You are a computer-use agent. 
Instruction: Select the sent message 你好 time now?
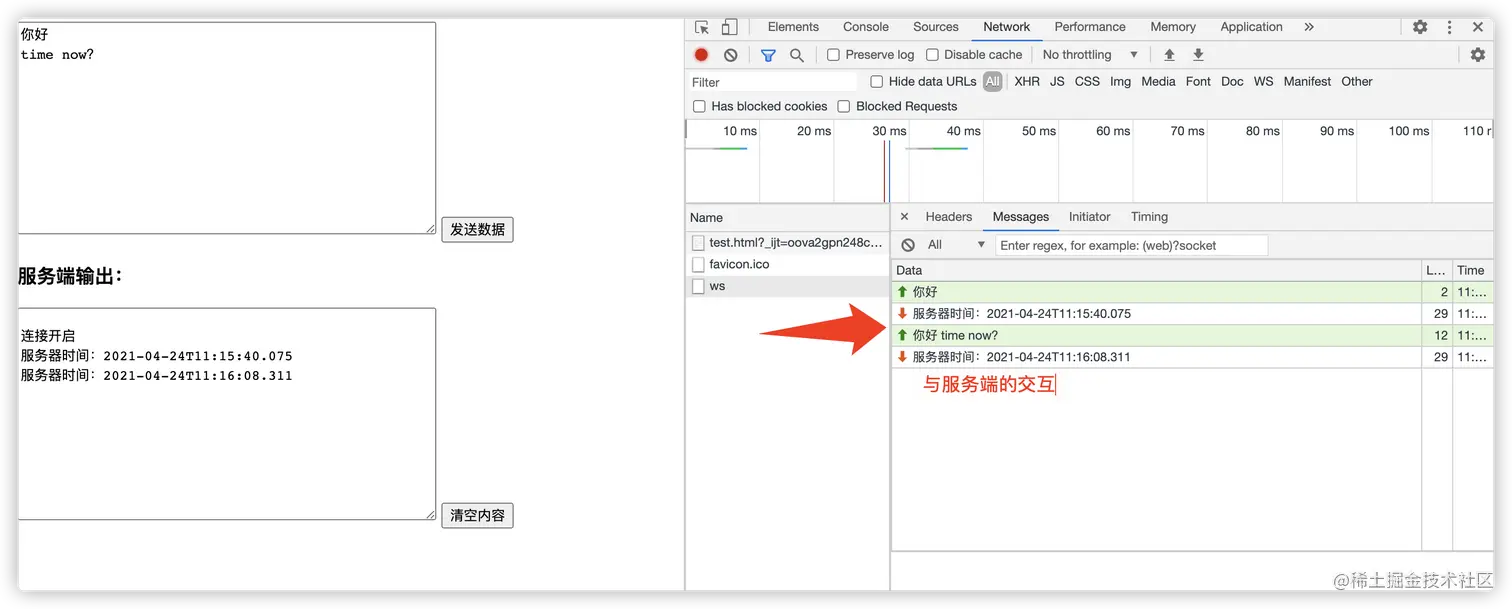click(x=1192, y=336)
